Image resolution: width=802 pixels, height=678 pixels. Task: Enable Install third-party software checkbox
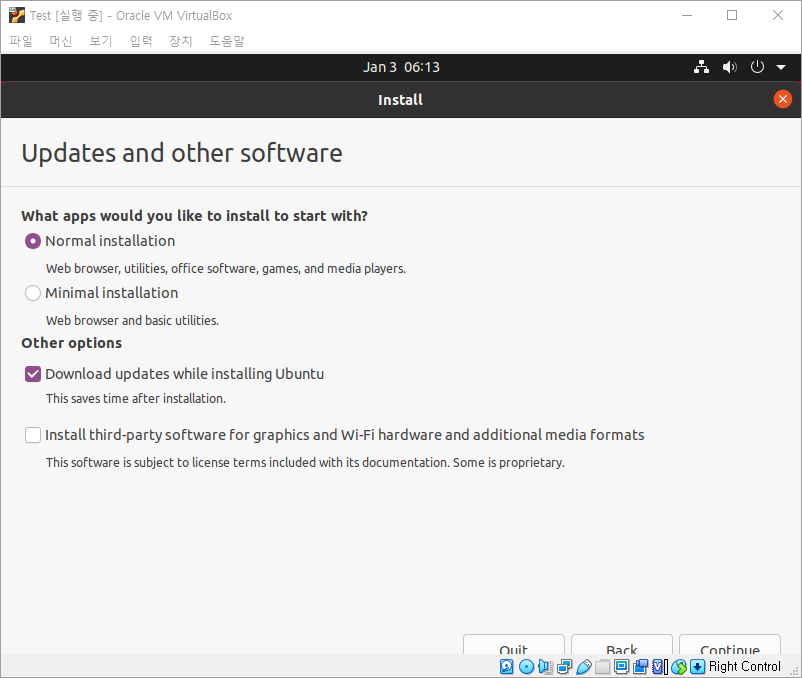33,435
